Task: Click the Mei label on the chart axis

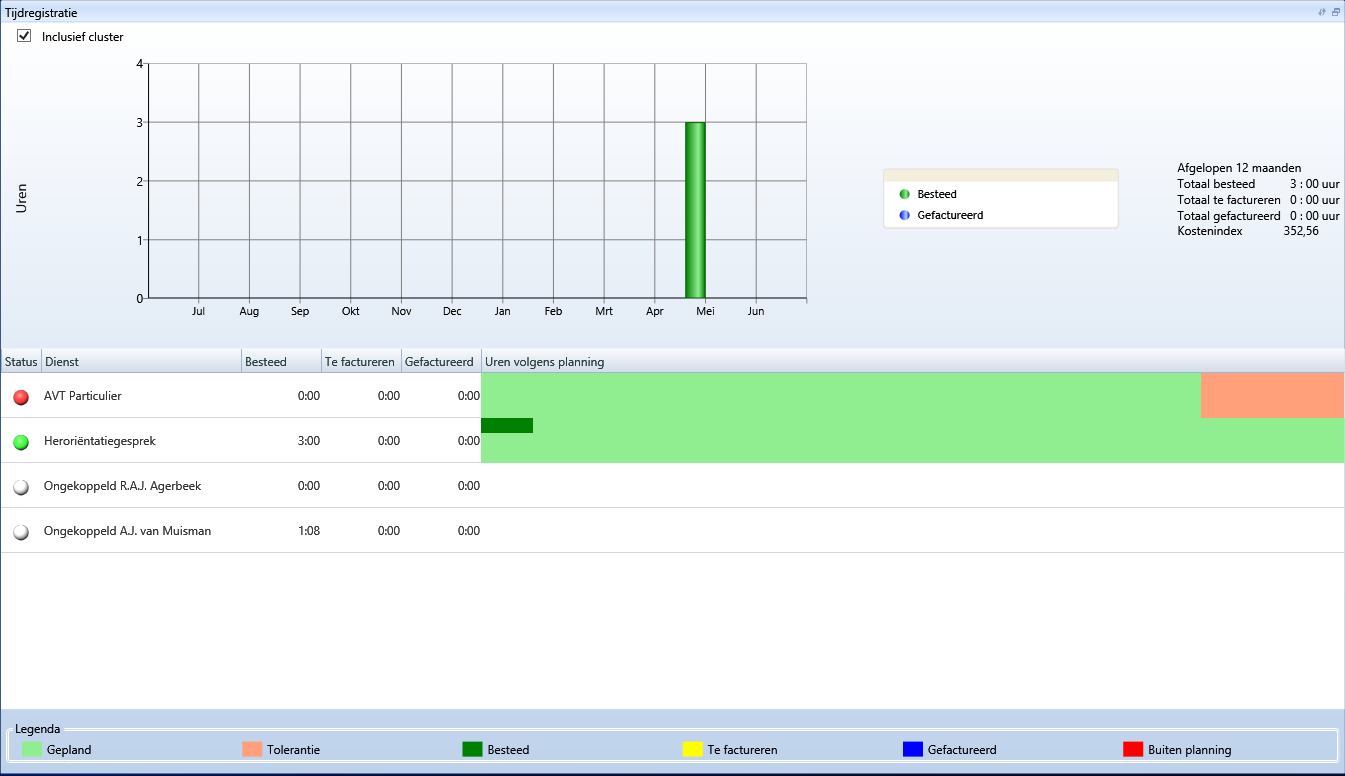Action: click(x=705, y=311)
